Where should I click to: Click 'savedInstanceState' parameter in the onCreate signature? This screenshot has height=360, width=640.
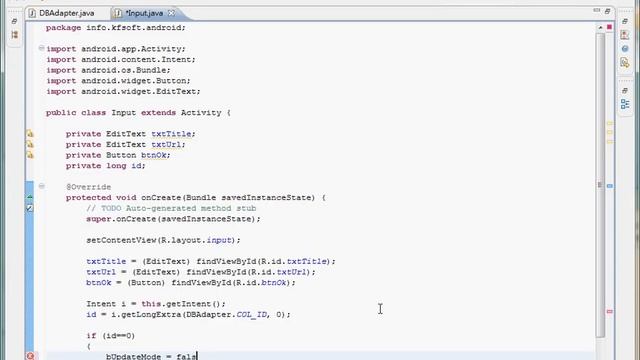pyautogui.click(x=268, y=198)
